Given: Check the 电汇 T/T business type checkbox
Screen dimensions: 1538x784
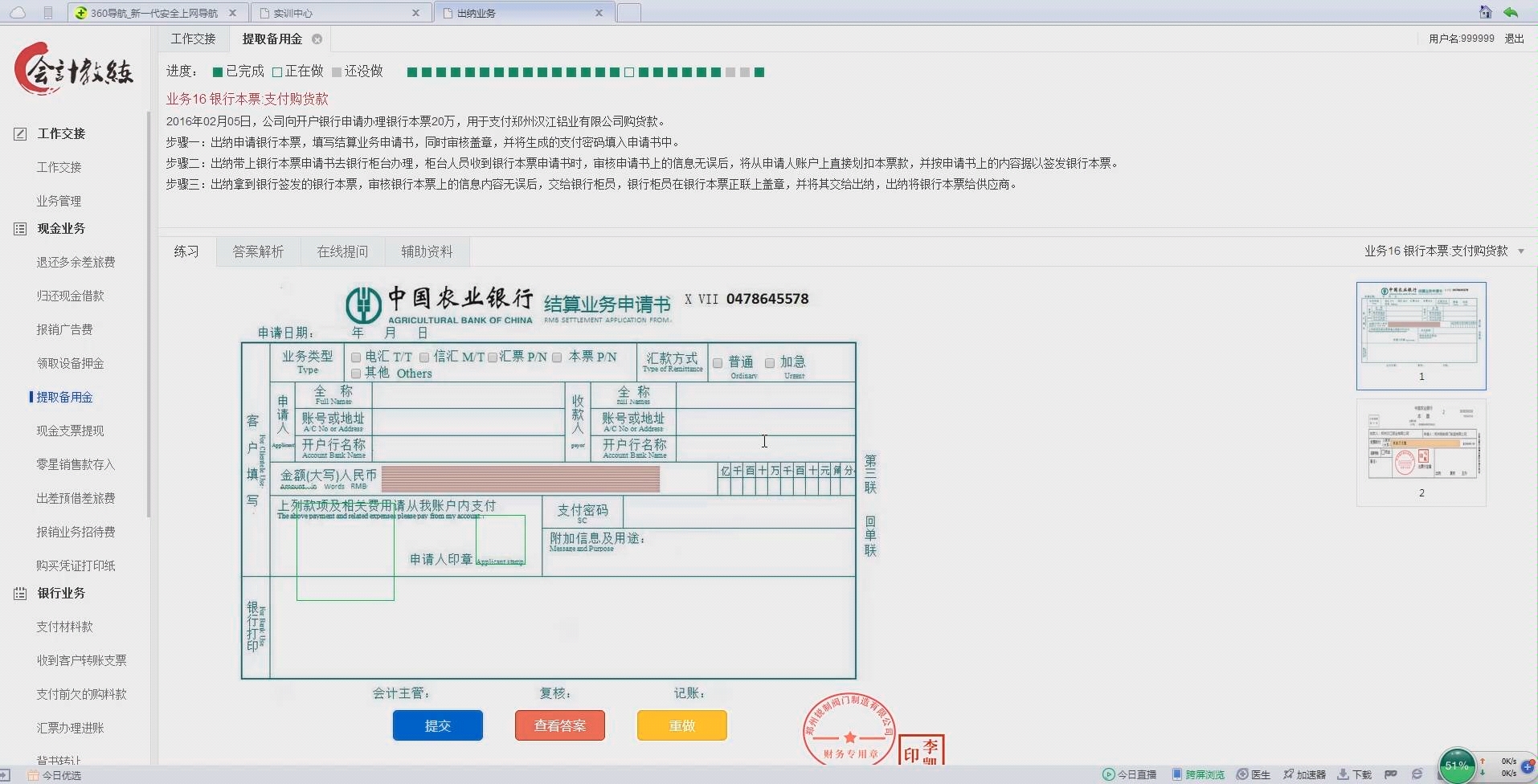Looking at the screenshot, I should coord(356,357).
